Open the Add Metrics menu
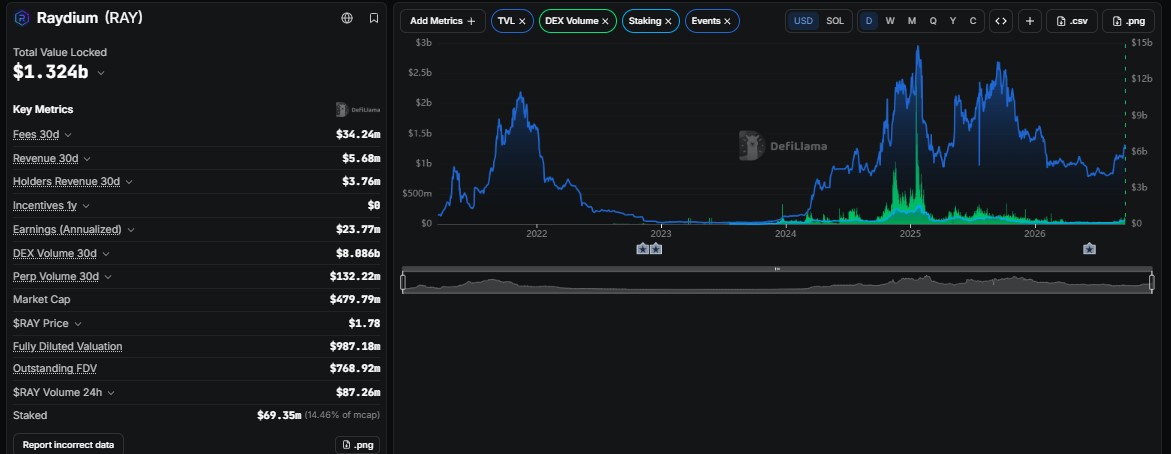1171x454 pixels. tap(443, 21)
